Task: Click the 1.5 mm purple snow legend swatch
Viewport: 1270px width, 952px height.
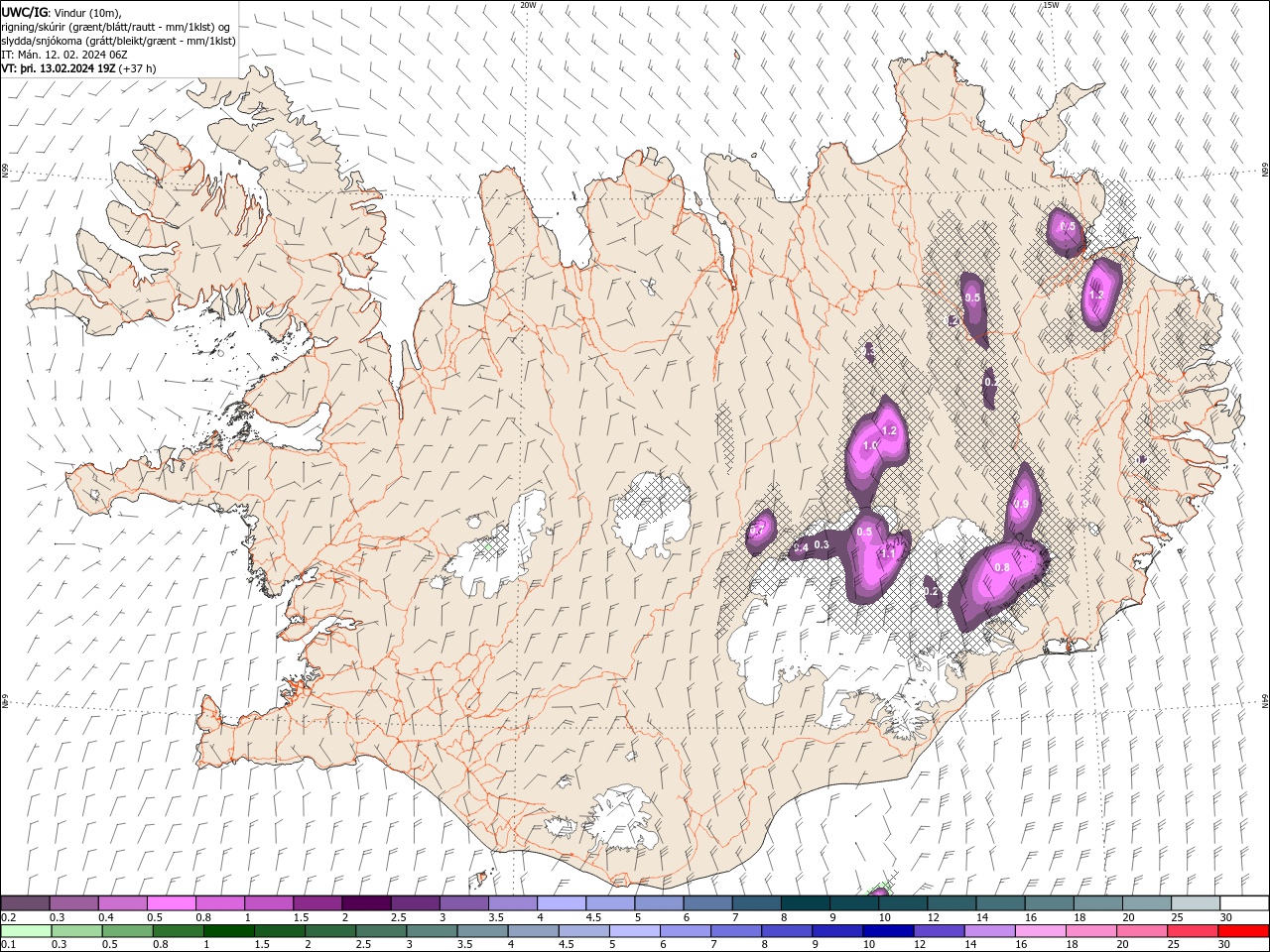Action: (x=317, y=903)
